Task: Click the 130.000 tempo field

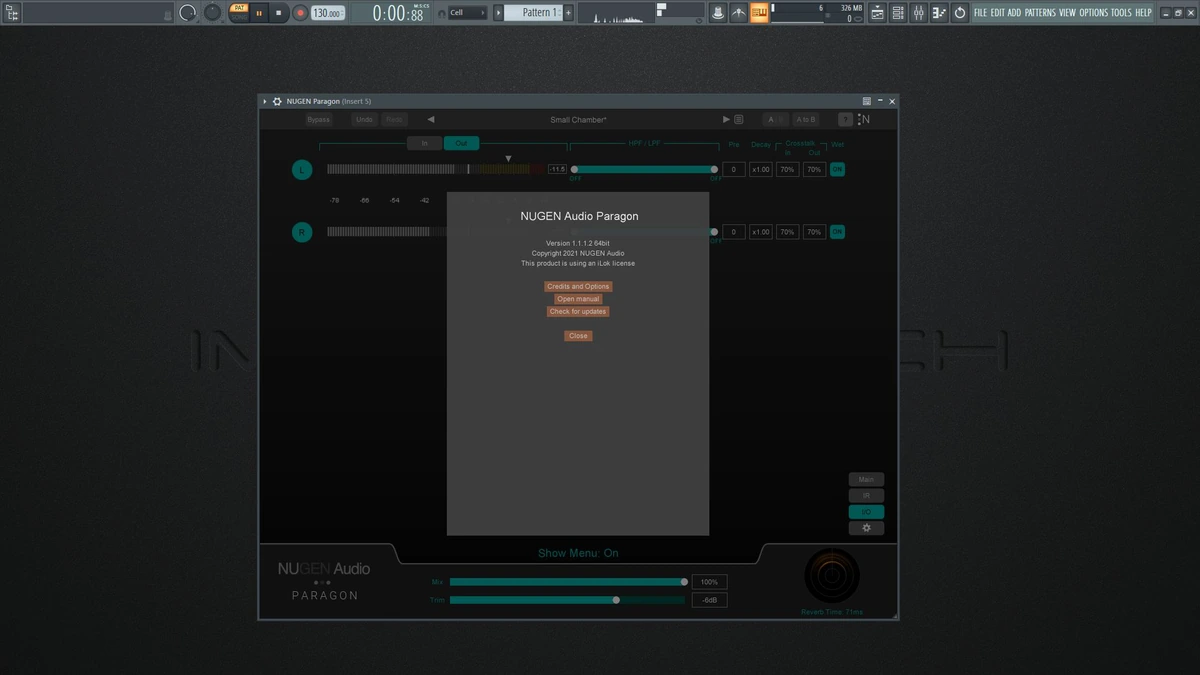Action: pyautogui.click(x=326, y=13)
